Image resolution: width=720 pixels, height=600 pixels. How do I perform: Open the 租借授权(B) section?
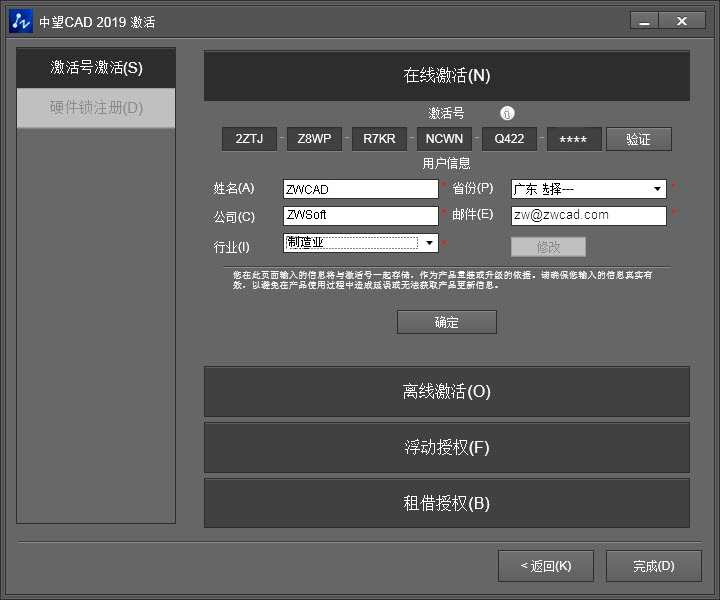tap(447, 503)
